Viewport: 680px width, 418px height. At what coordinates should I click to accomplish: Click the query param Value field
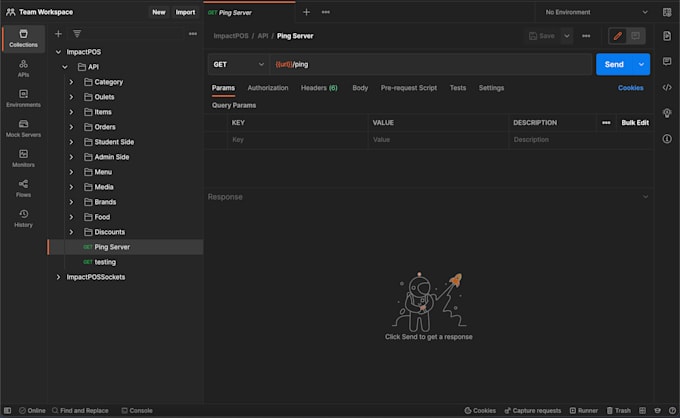coord(438,140)
